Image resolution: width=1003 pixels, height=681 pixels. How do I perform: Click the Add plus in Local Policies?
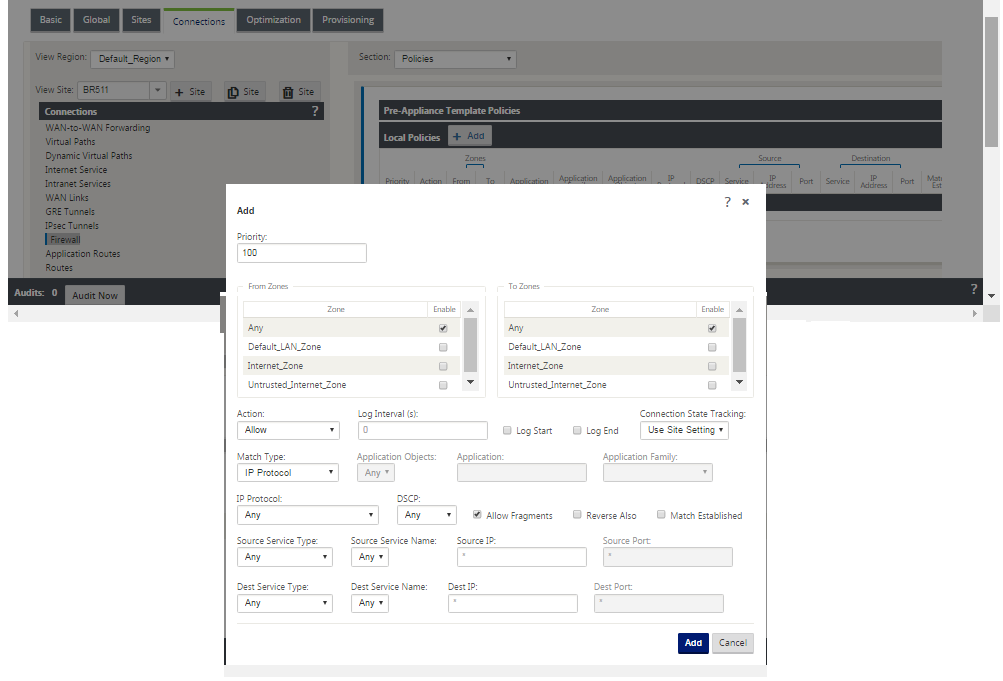coord(457,136)
